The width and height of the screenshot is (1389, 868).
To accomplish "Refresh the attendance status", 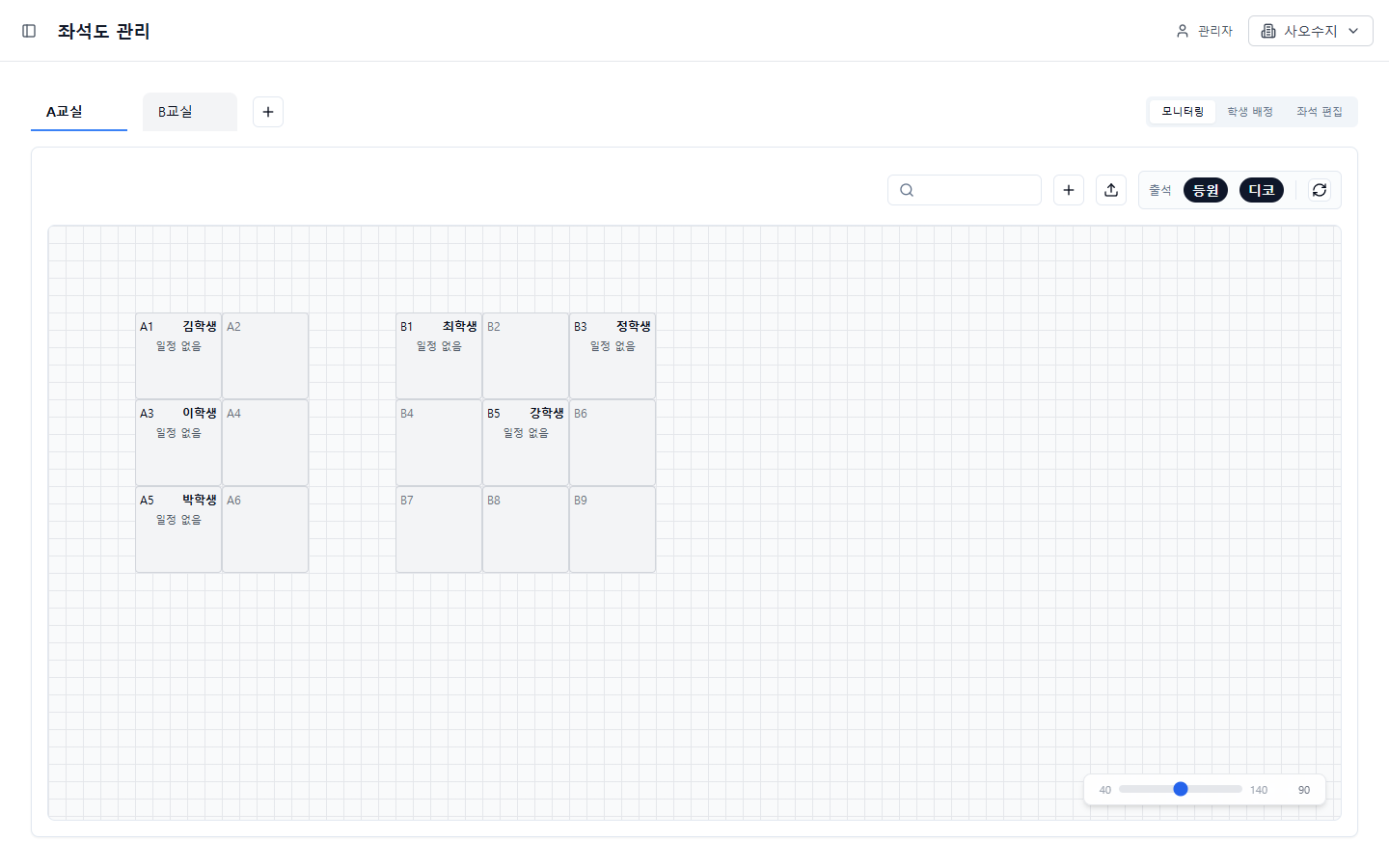I will pos(1320,190).
